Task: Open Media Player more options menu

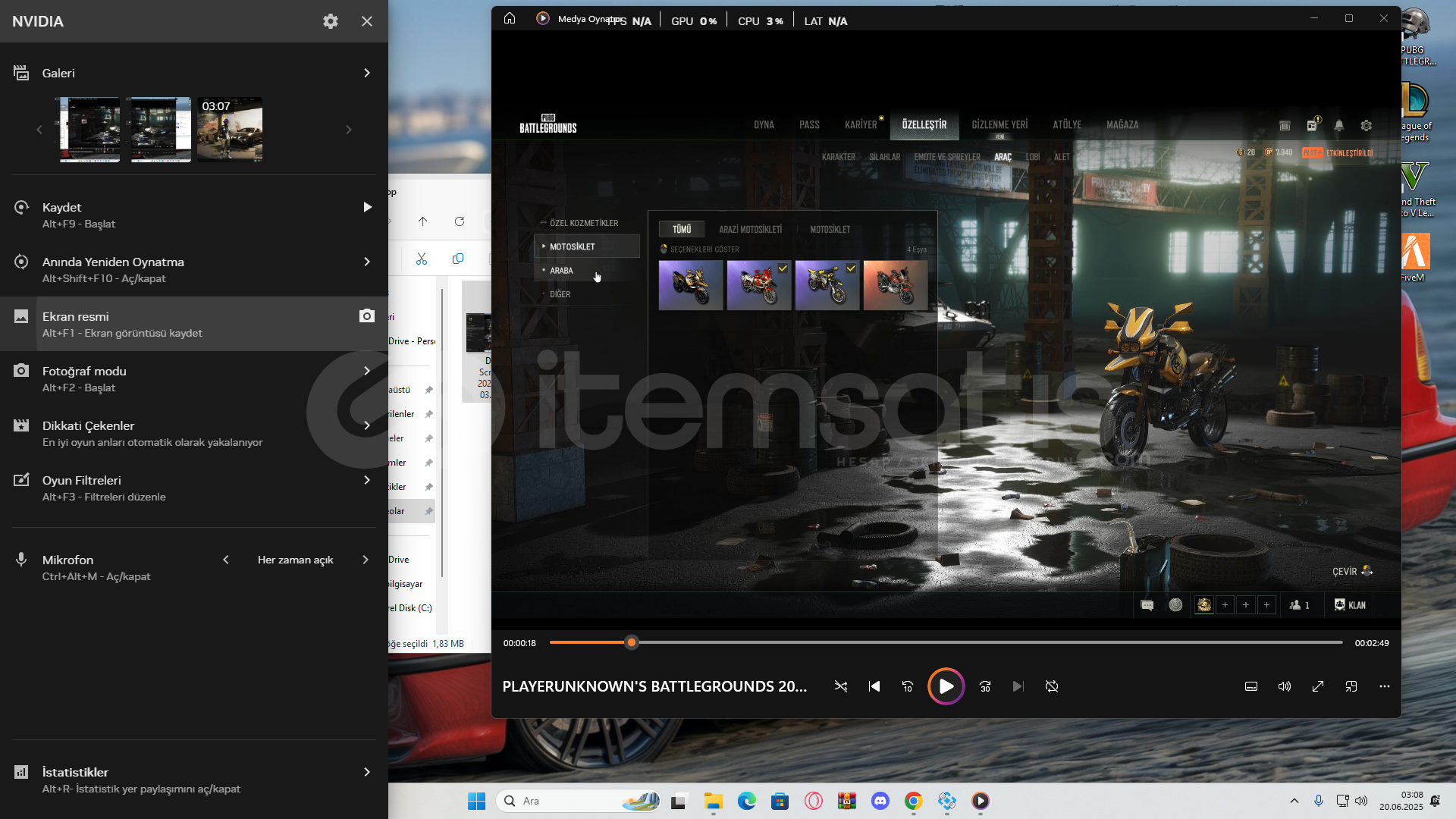Action: point(1385,686)
